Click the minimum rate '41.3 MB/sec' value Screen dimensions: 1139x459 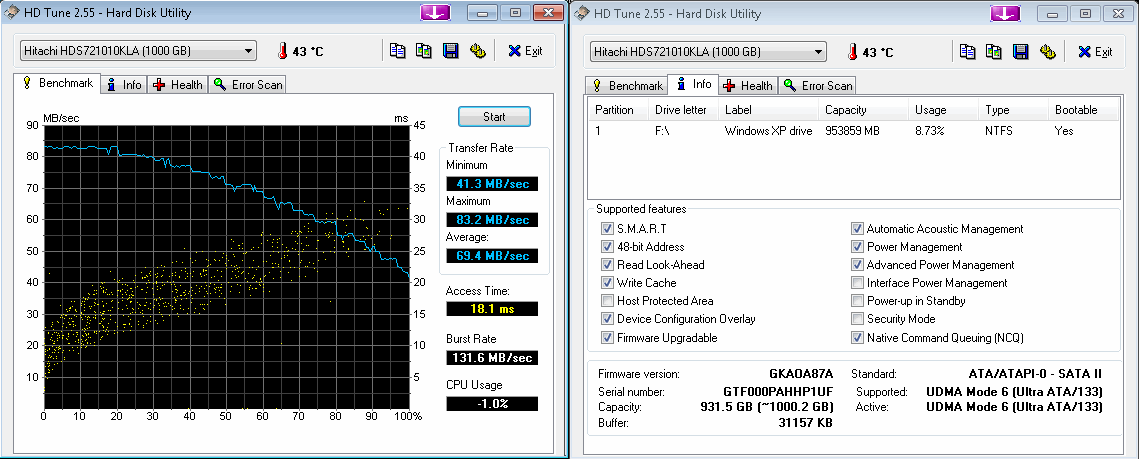(492, 184)
